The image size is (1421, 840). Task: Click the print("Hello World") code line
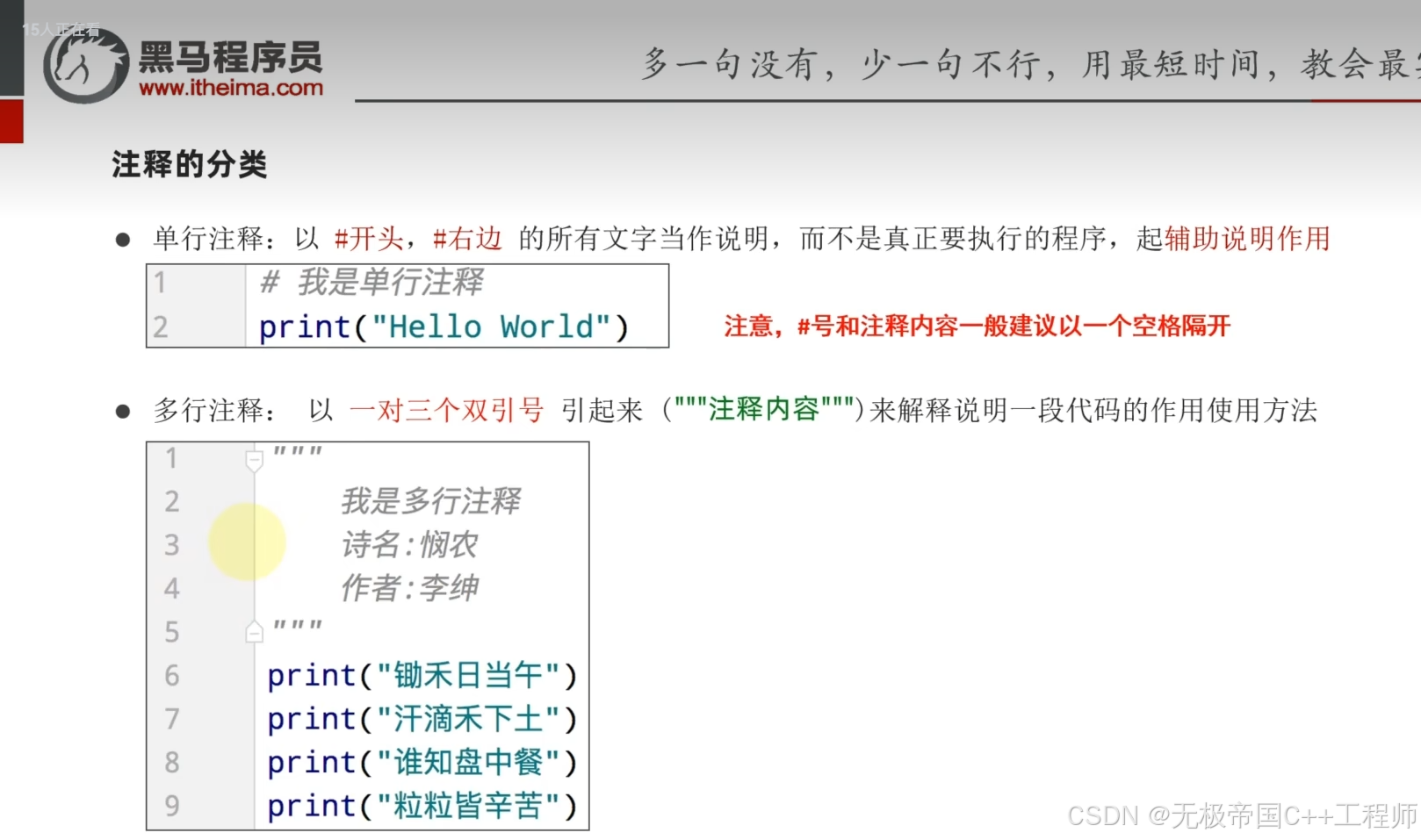[x=444, y=327]
